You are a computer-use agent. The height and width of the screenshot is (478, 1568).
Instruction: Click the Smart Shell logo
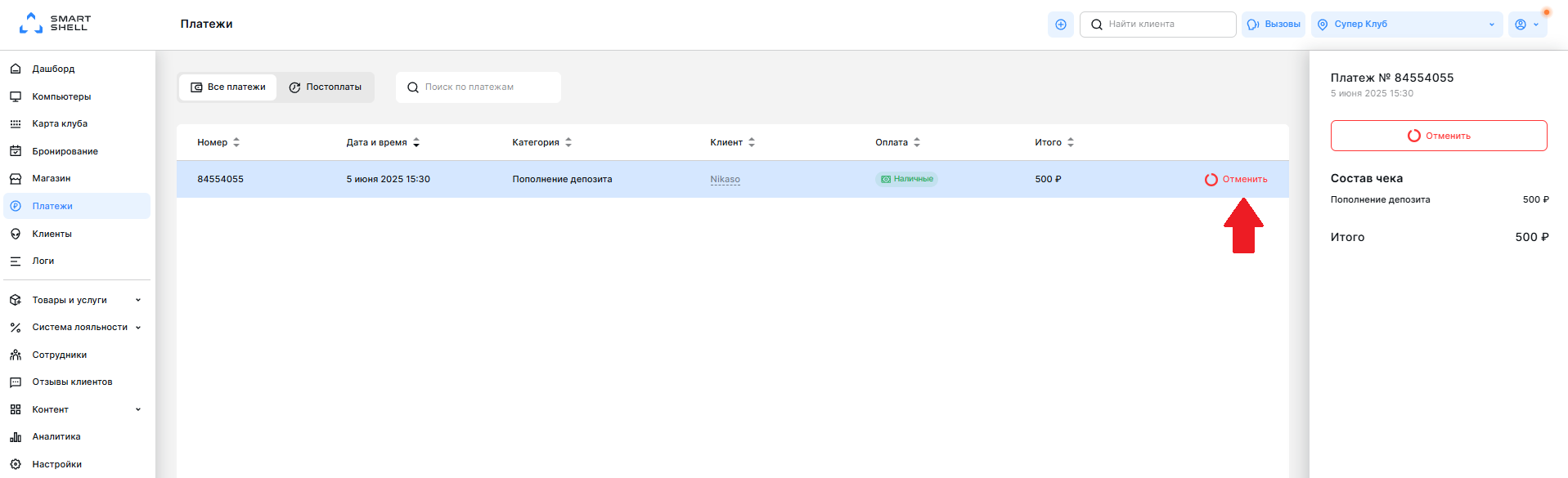55,23
